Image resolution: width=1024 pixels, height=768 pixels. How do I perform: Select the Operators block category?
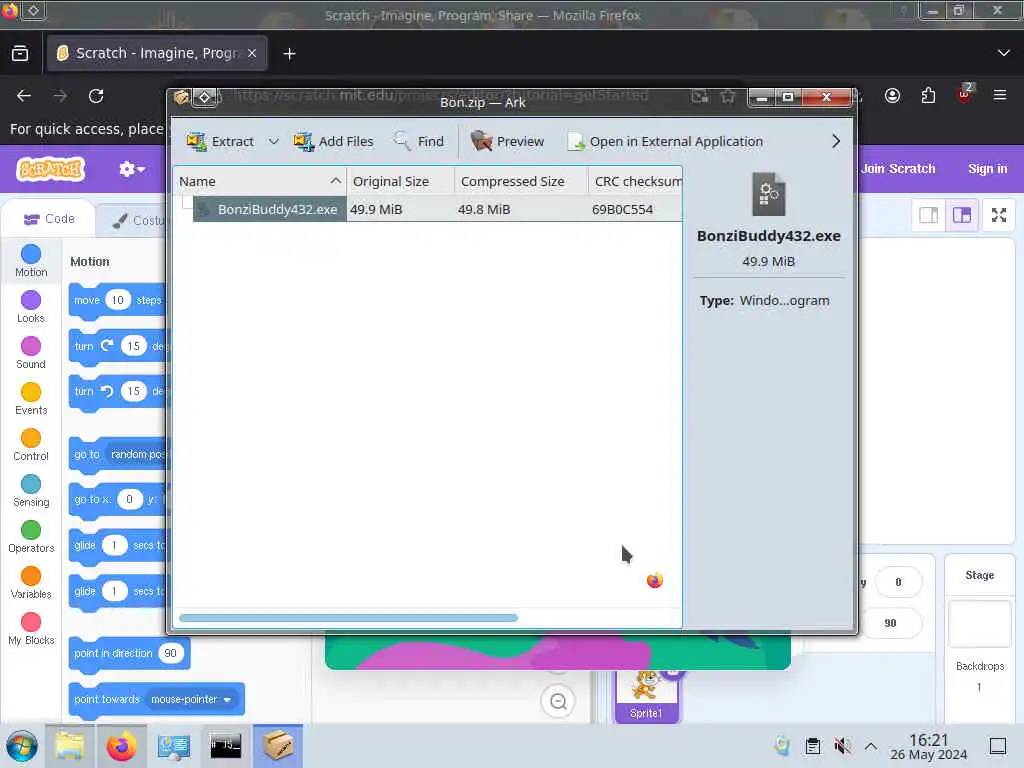click(31, 537)
